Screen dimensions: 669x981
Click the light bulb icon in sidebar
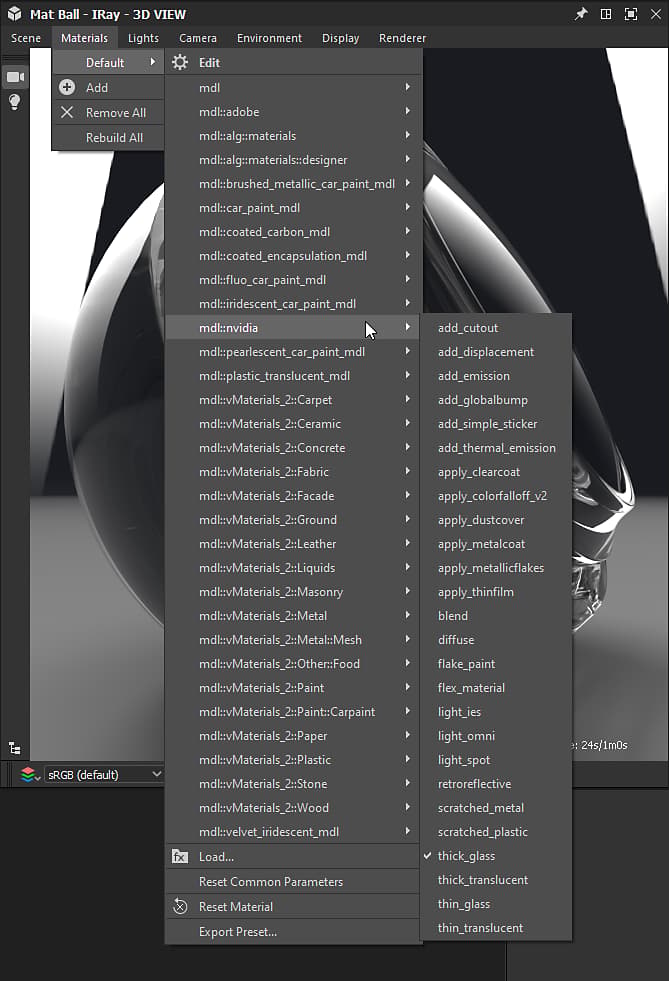click(x=15, y=101)
